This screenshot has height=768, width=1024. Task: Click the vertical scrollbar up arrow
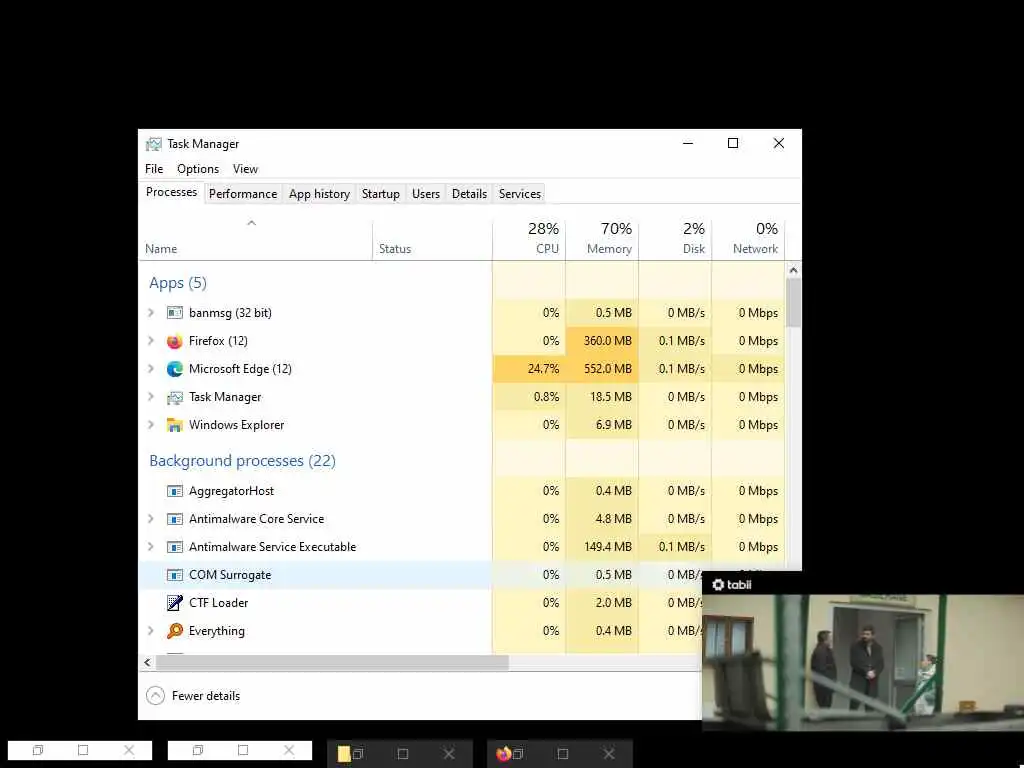[x=793, y=270]
